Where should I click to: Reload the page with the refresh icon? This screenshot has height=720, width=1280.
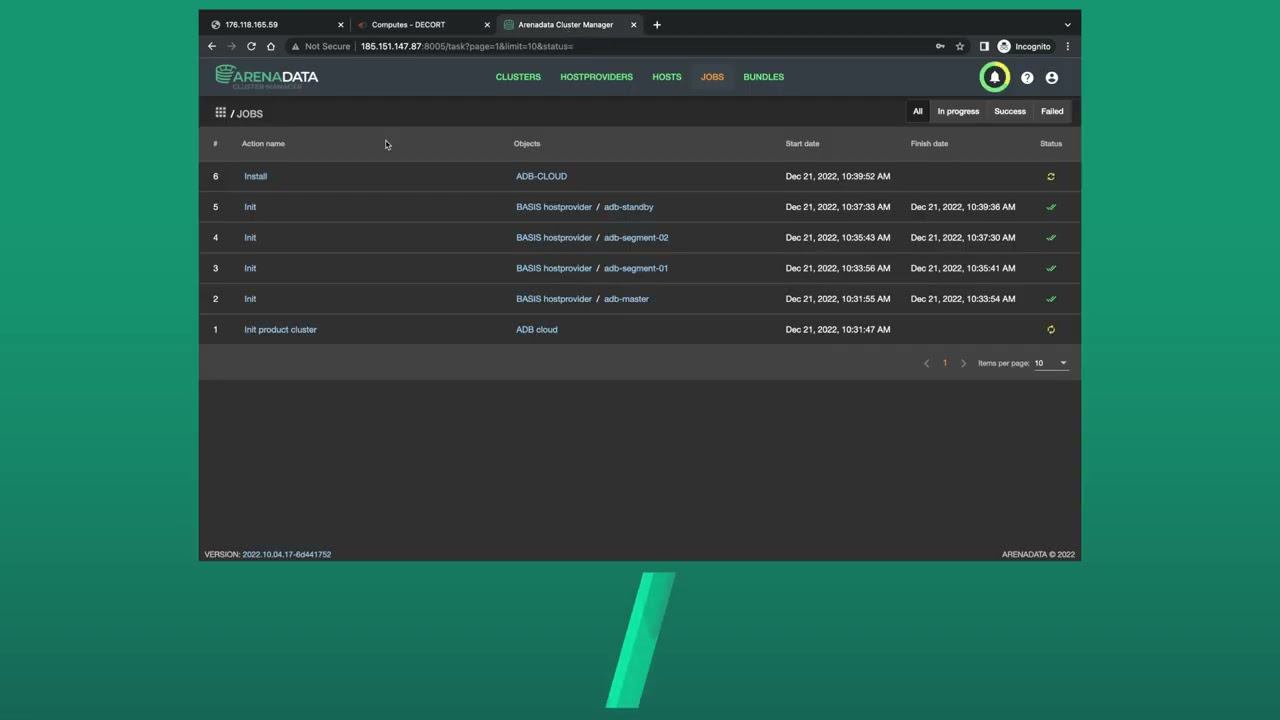(251, 46)
